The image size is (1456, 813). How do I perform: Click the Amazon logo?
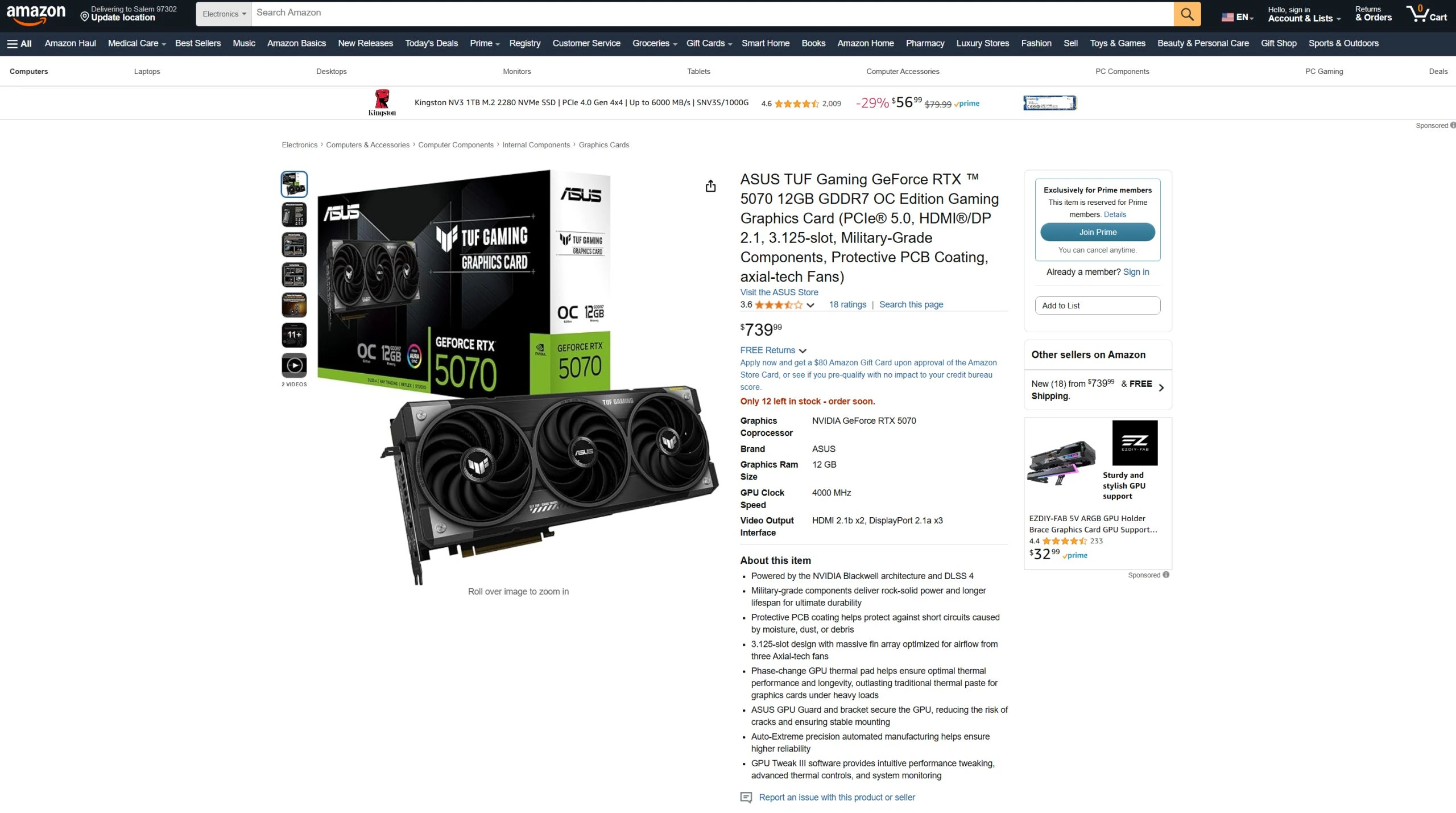[36, 14]
